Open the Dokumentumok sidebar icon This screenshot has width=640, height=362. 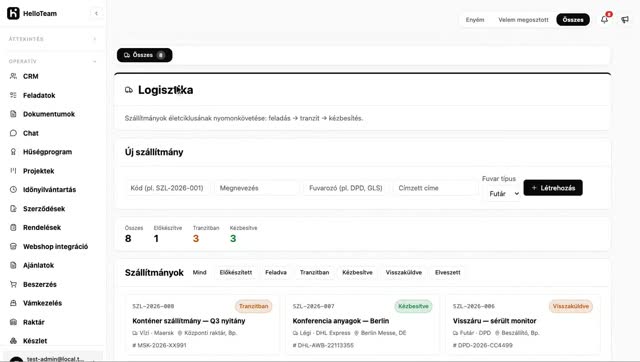tap(13, 114)
